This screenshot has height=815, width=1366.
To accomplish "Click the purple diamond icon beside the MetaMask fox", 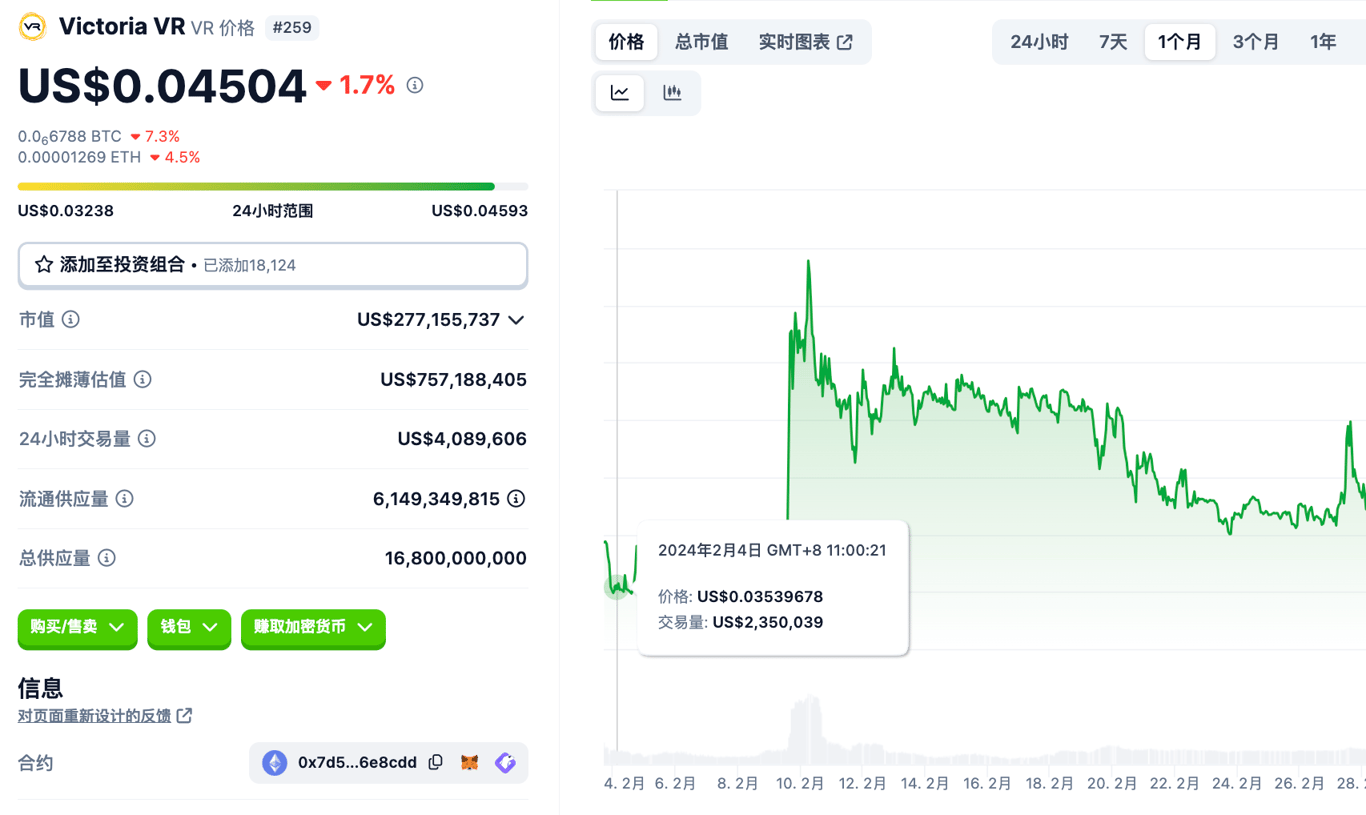I will [x=505, y=763].
